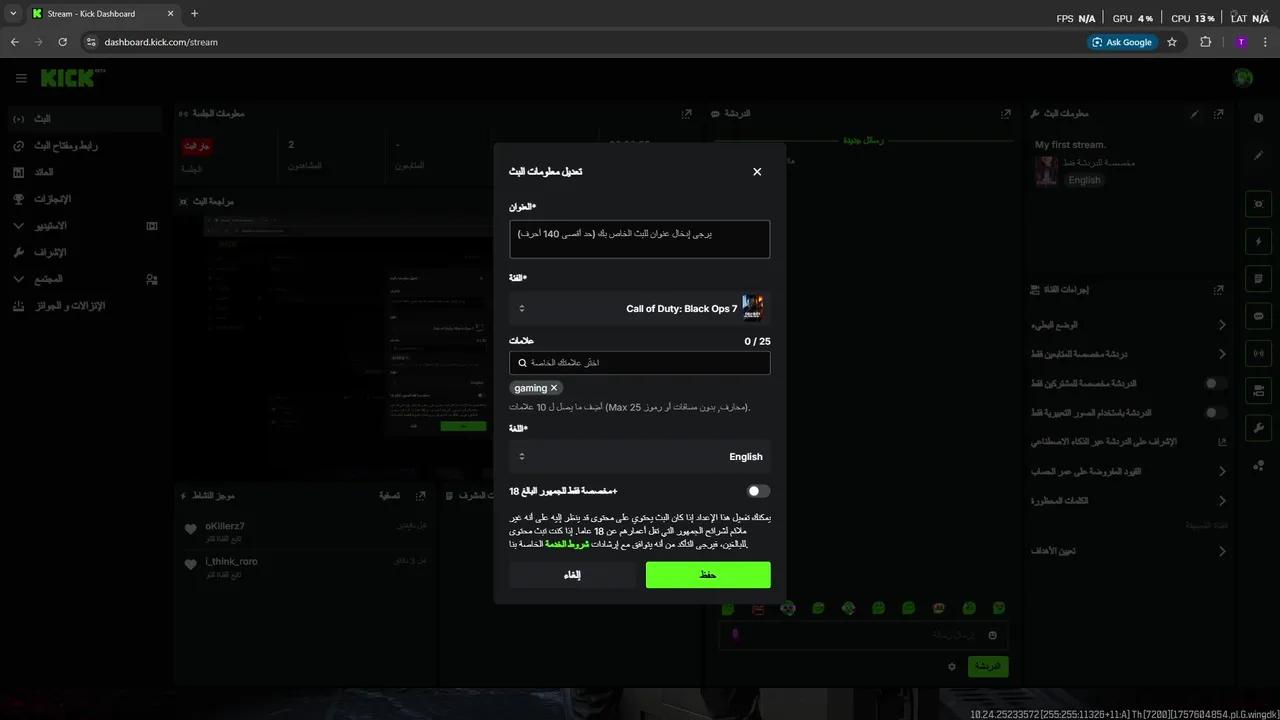Expand the followers-only chat row chevron
The height and width of the screenshot is (720, 1280).
pos(1222,354)
